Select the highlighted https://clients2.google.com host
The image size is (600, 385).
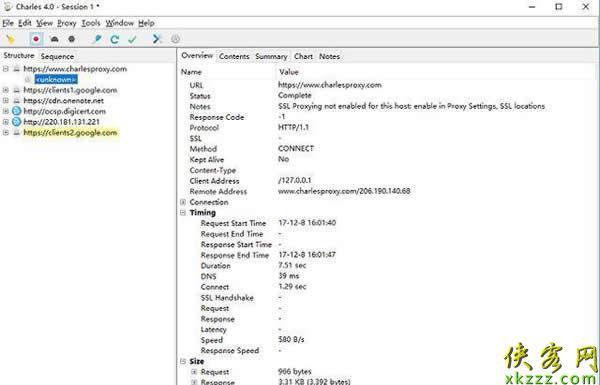[70, 133]
